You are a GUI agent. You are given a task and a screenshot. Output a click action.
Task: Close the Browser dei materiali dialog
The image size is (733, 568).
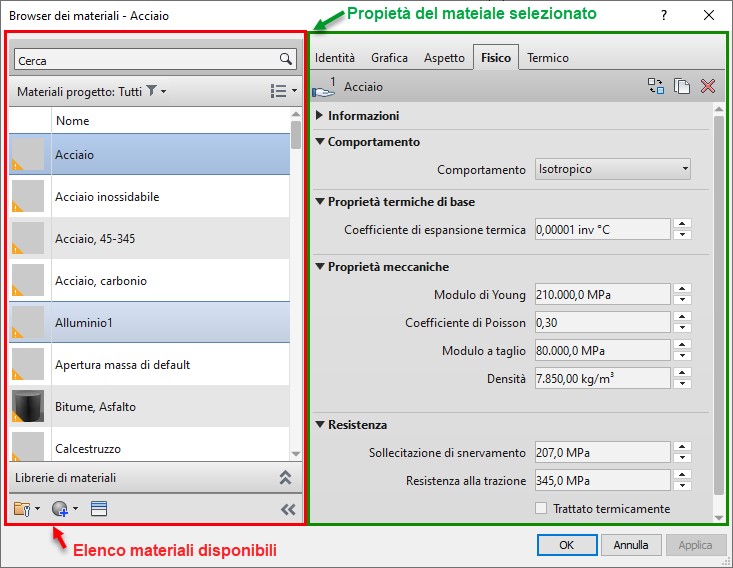[709, 15]
